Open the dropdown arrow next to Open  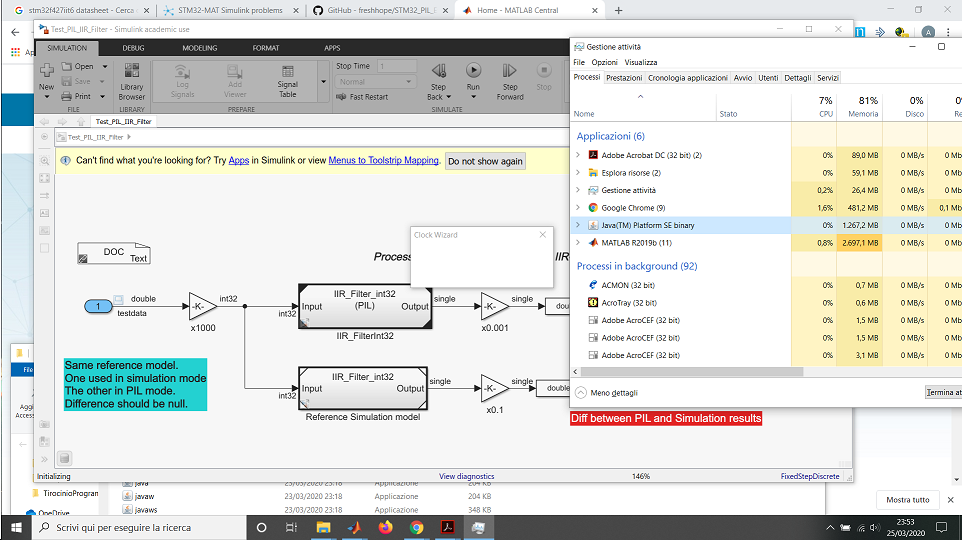[104, 66]
